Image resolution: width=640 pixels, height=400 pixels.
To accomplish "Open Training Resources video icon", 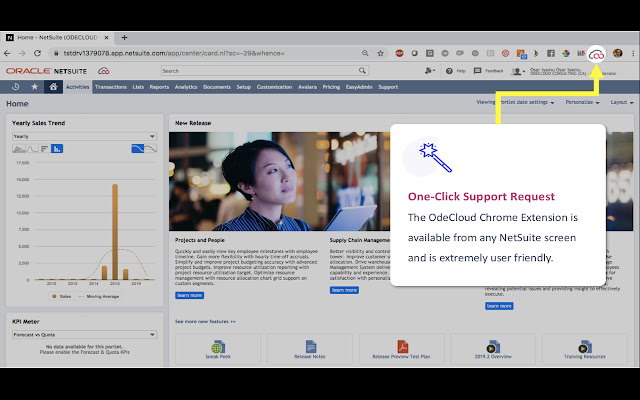I will point(584,349).
